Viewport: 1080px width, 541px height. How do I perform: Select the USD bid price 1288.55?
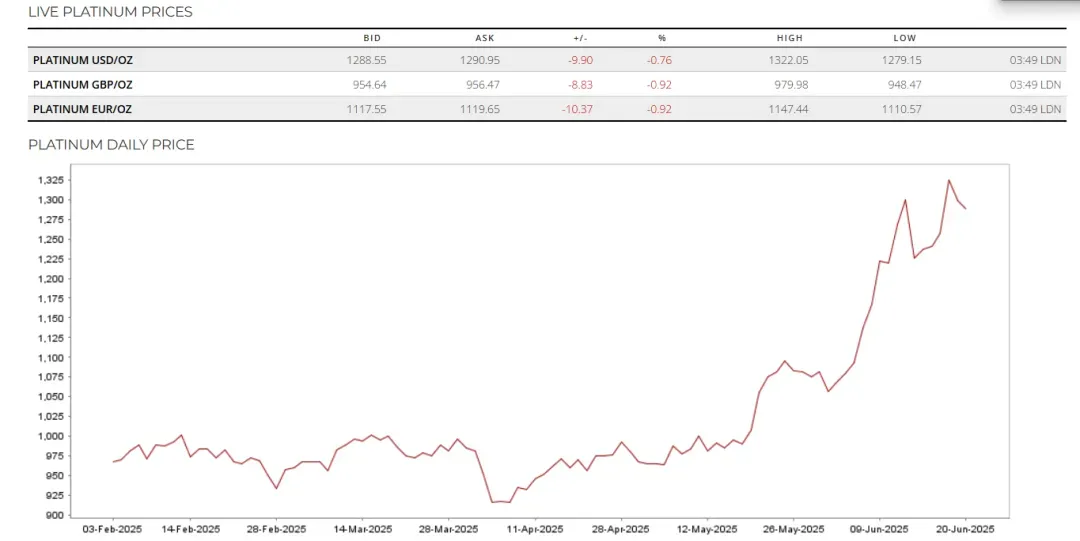click(x=366, y=60)
